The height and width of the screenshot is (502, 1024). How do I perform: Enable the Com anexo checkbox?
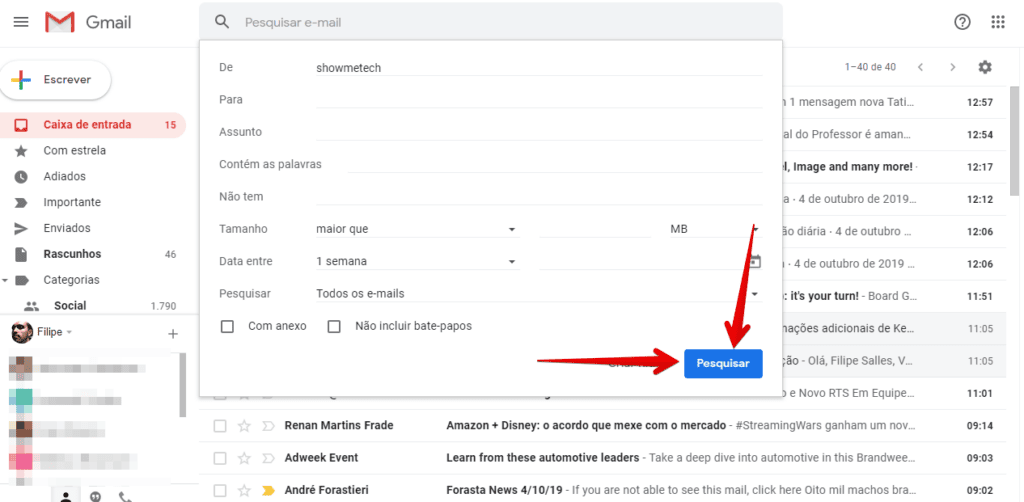click(x=227, y=326)
